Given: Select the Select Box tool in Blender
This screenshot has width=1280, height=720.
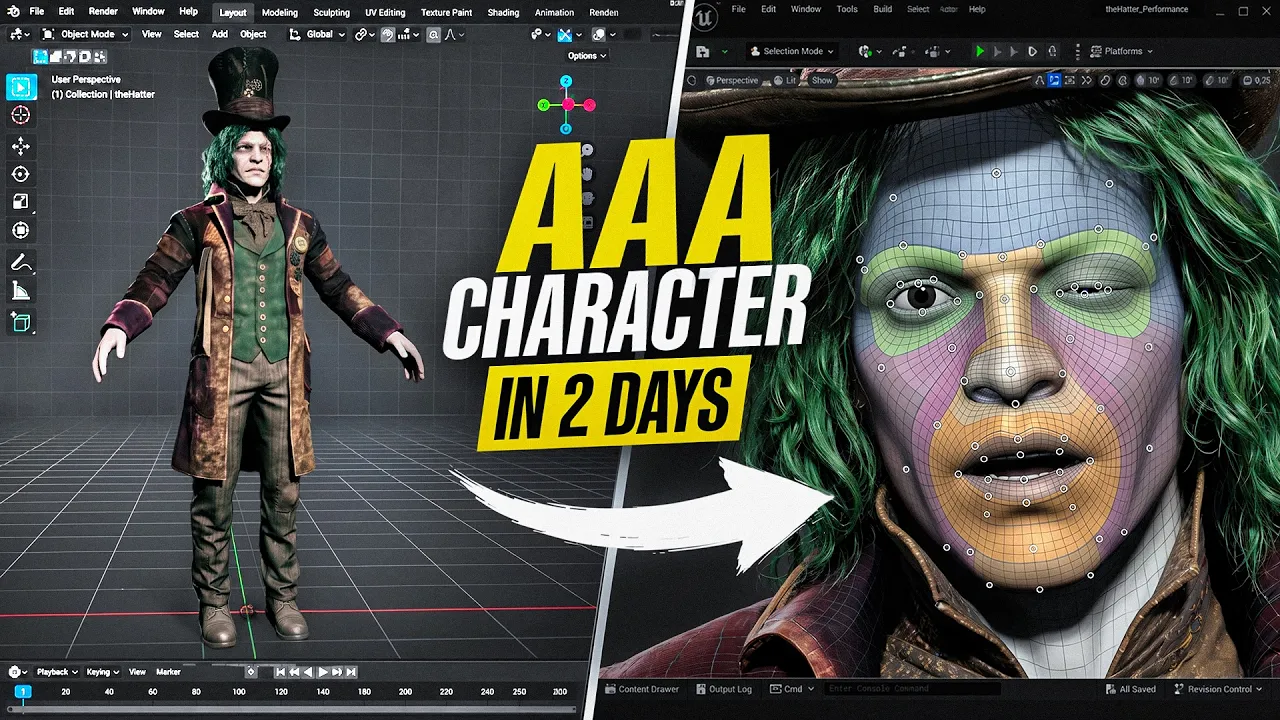Looking at the screenshot, I should point(20,87).
